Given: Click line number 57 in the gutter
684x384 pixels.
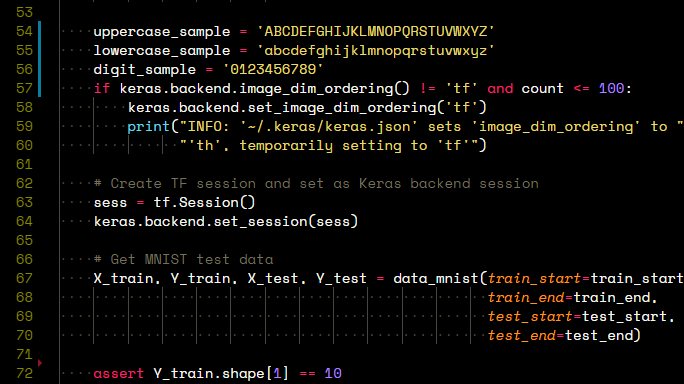Looking at the screenshot, I should point(24,89).
